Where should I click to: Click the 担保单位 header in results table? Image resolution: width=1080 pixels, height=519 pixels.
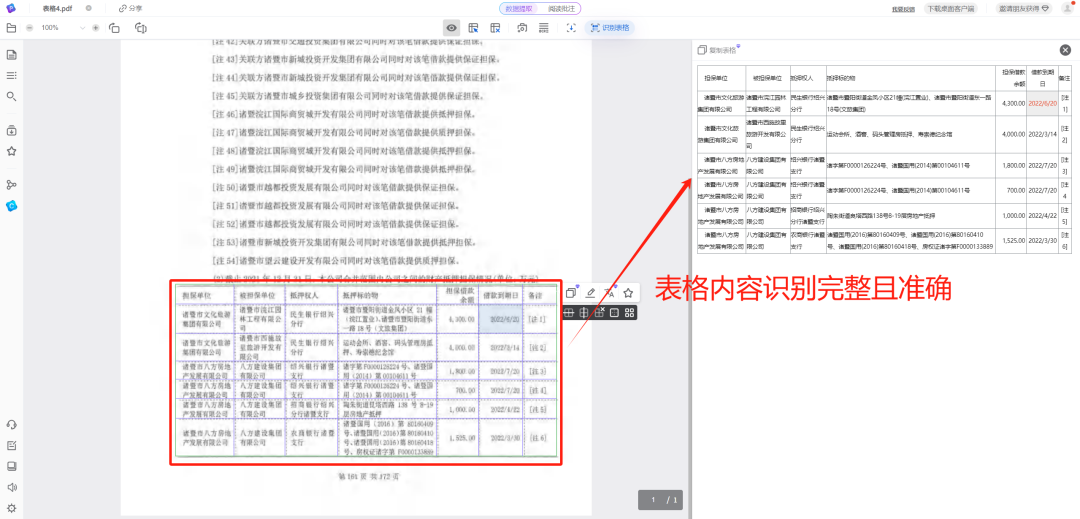(x=721, y=78)
